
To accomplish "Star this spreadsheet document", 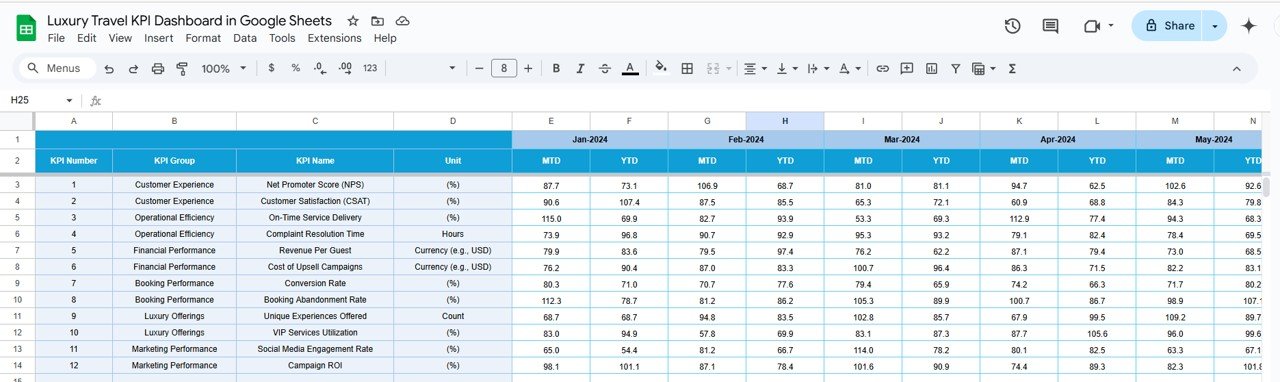I will point(353,21).
